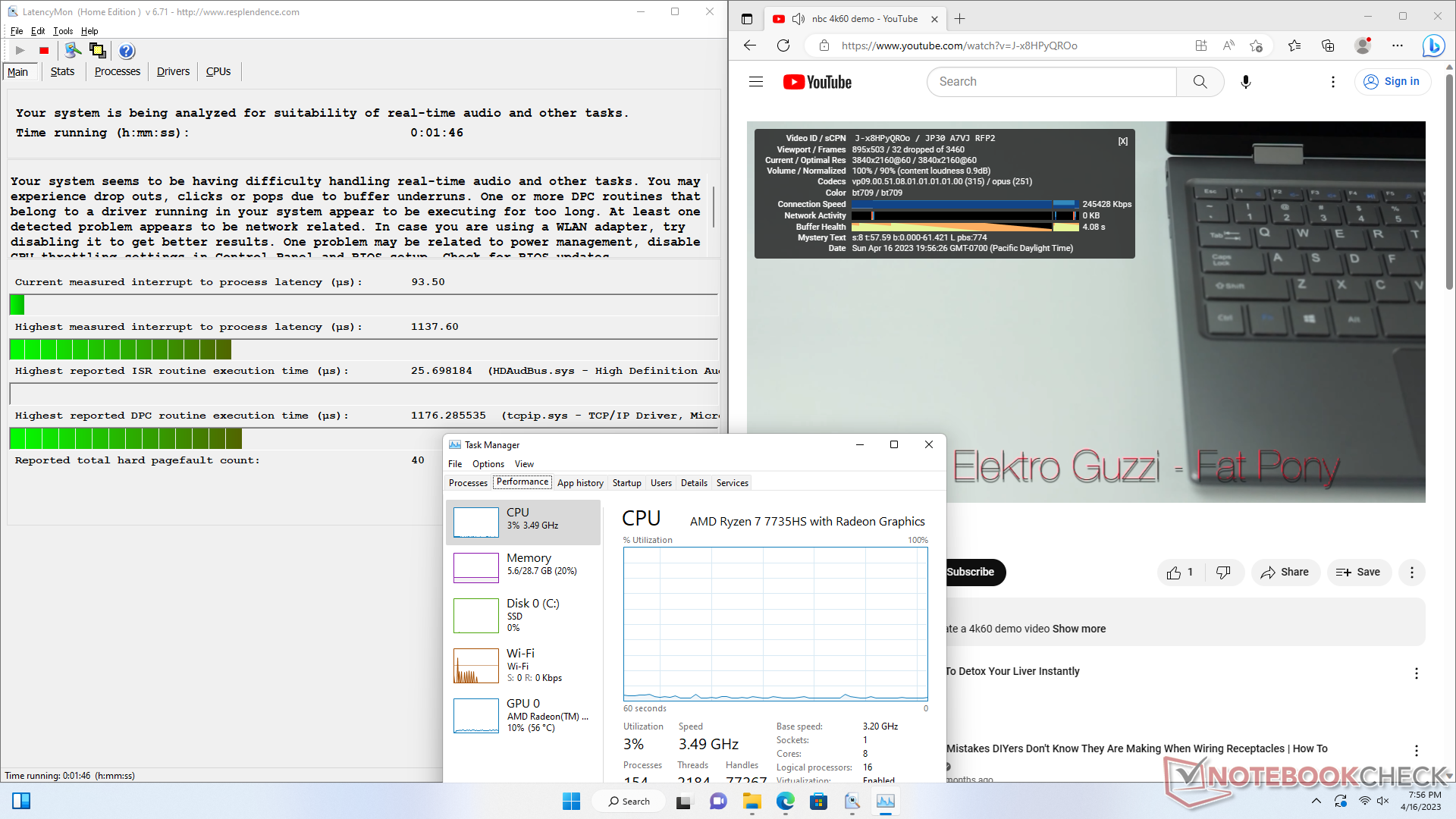Dislike the video with thumbs-down icon
Screen dimensions: 1456x819
click(x=1223, y=573)
